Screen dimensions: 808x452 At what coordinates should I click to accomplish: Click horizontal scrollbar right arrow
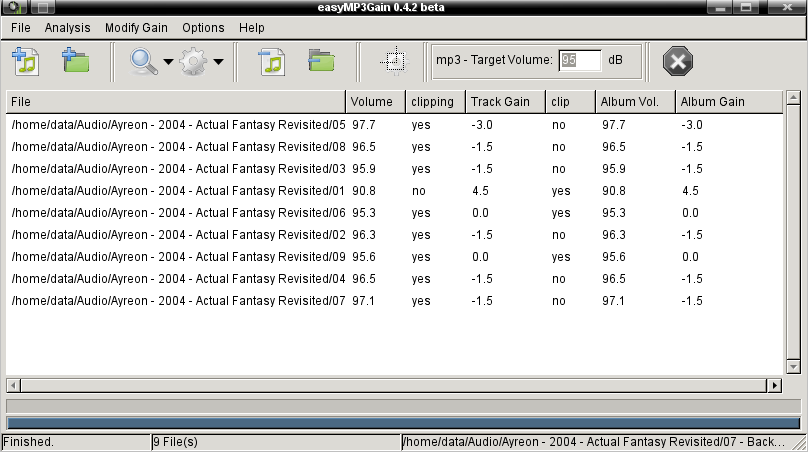[775, 386]
